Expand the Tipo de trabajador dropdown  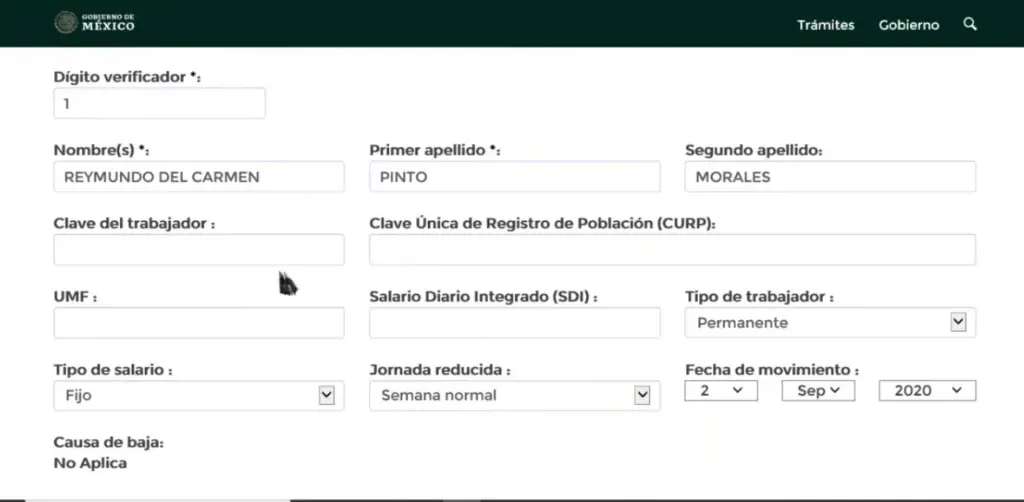coord(830,322)
